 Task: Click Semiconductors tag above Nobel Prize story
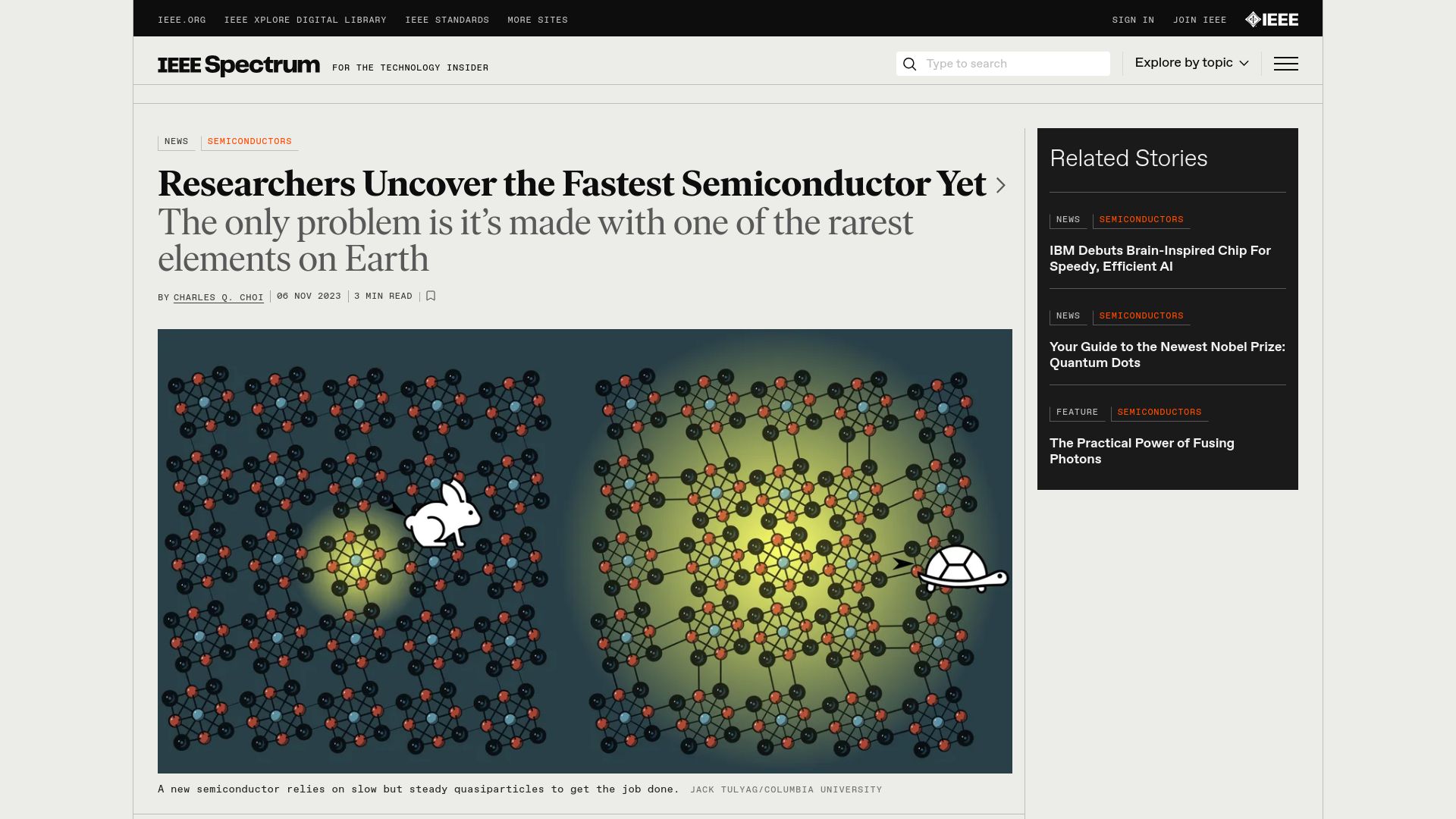point(1141,316)
